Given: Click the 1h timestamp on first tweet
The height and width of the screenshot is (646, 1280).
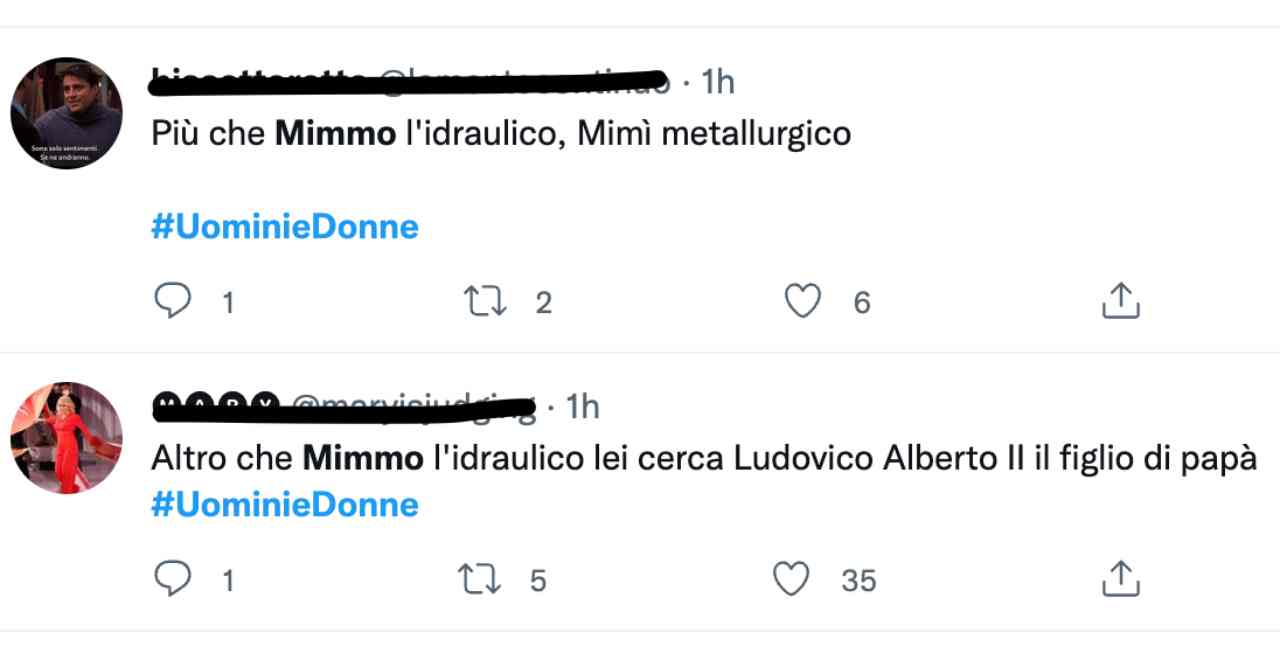Looking at the screenshot, I should [x=718, y=82].
